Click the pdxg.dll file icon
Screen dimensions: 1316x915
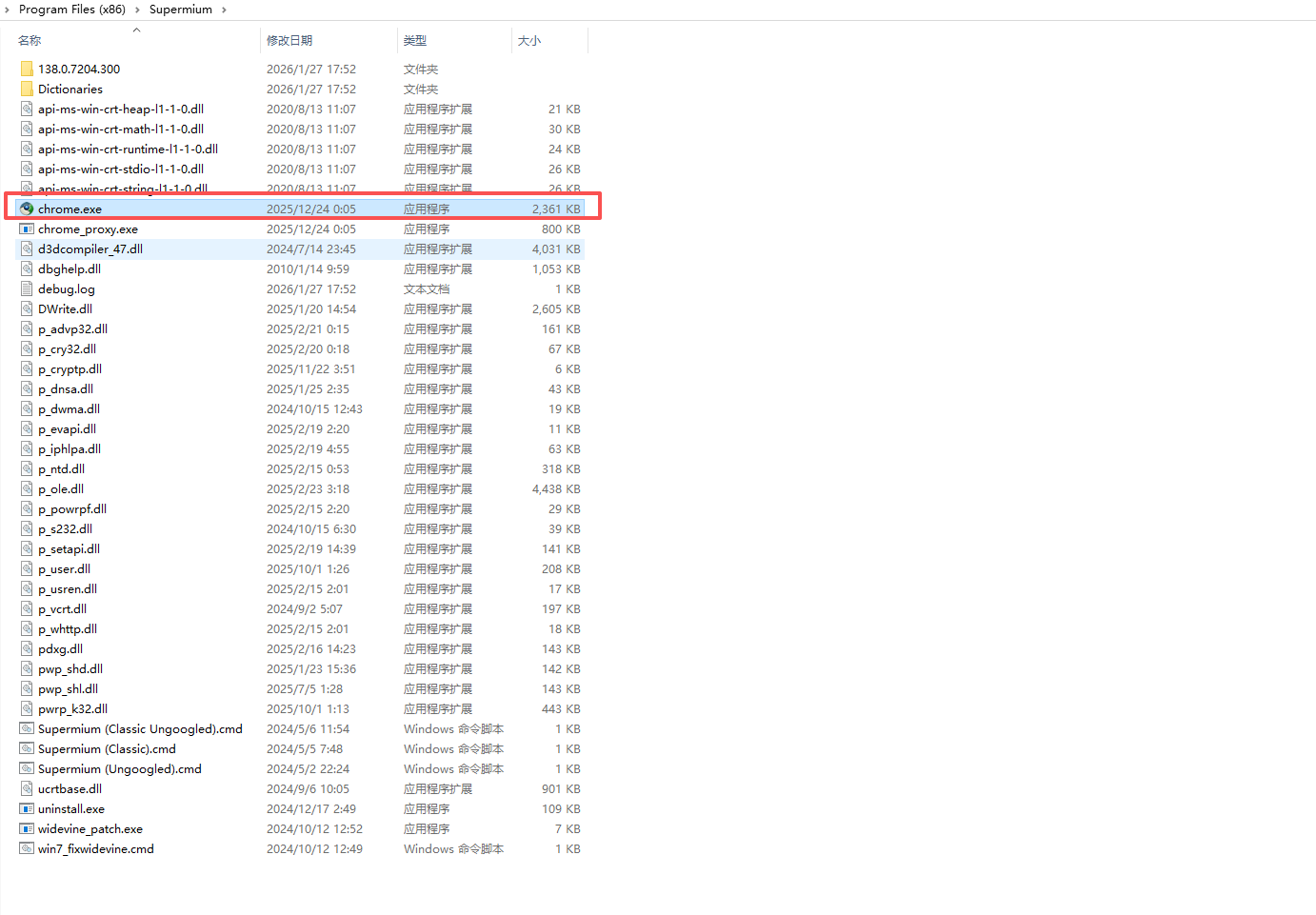[x=27, y=648]
